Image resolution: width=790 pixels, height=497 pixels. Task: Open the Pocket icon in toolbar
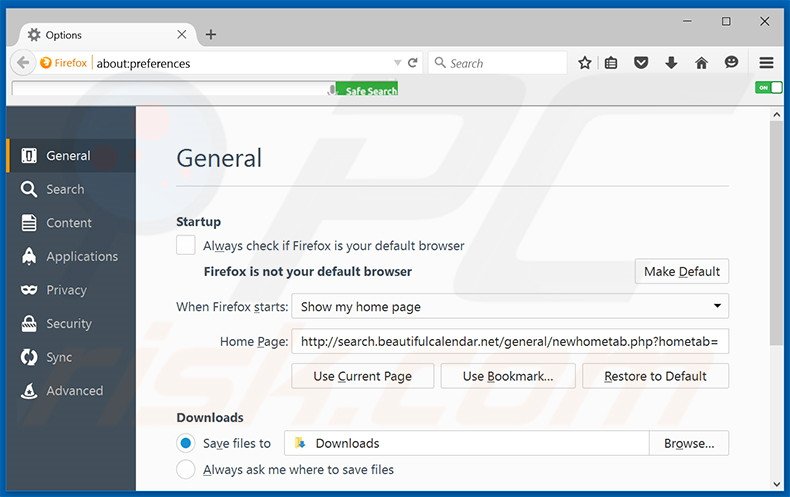(641, 63)
